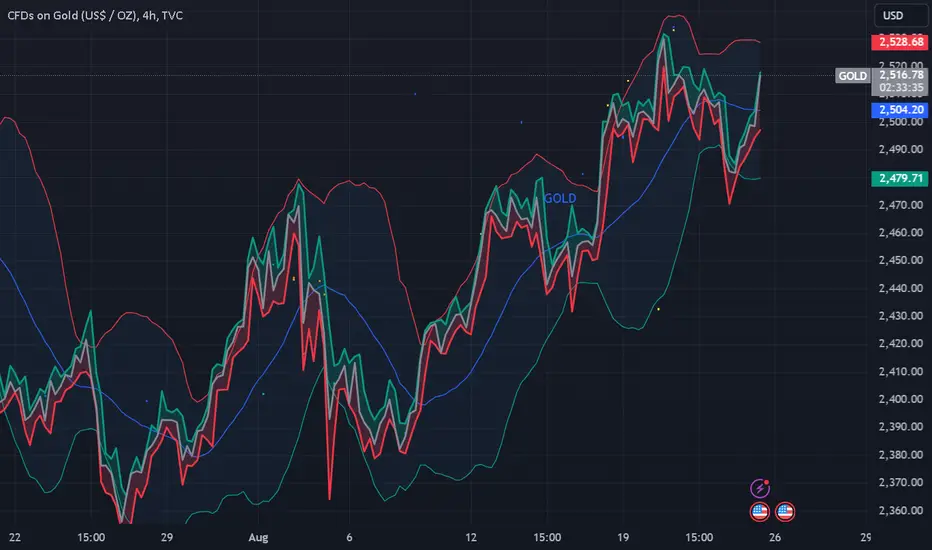Click the green 2,479.71 lower band price label
932x550 pixels.
click(900, 178)
